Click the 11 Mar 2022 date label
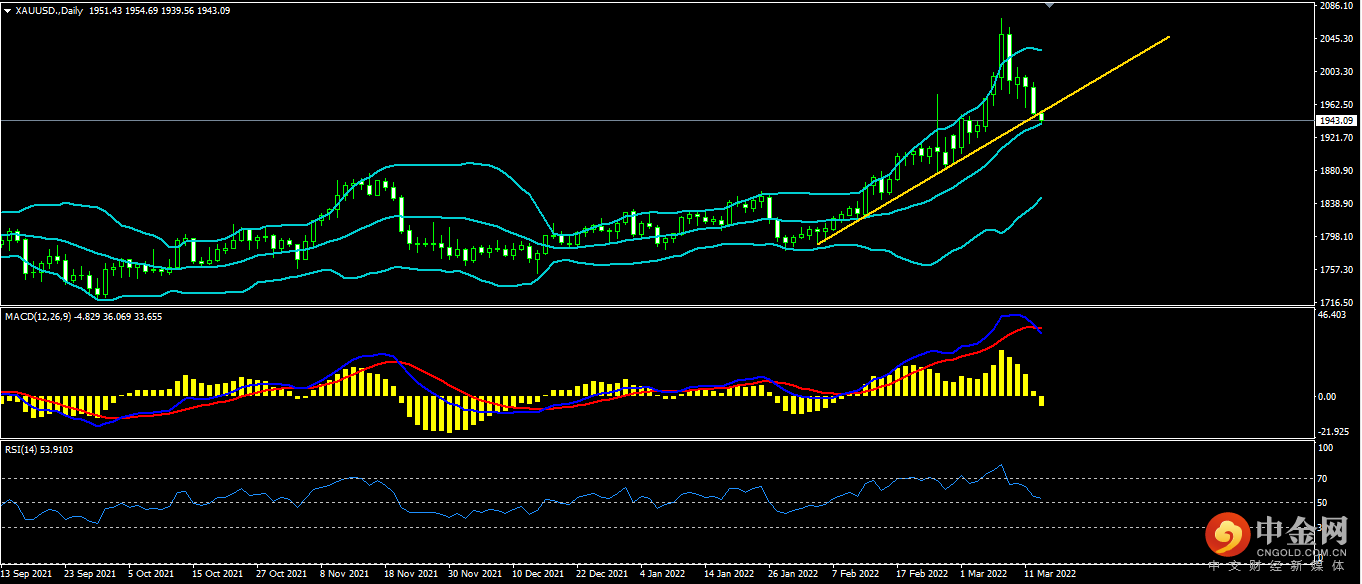The width and height of the screenshot is (1362, 584). tap(1049, 575)
